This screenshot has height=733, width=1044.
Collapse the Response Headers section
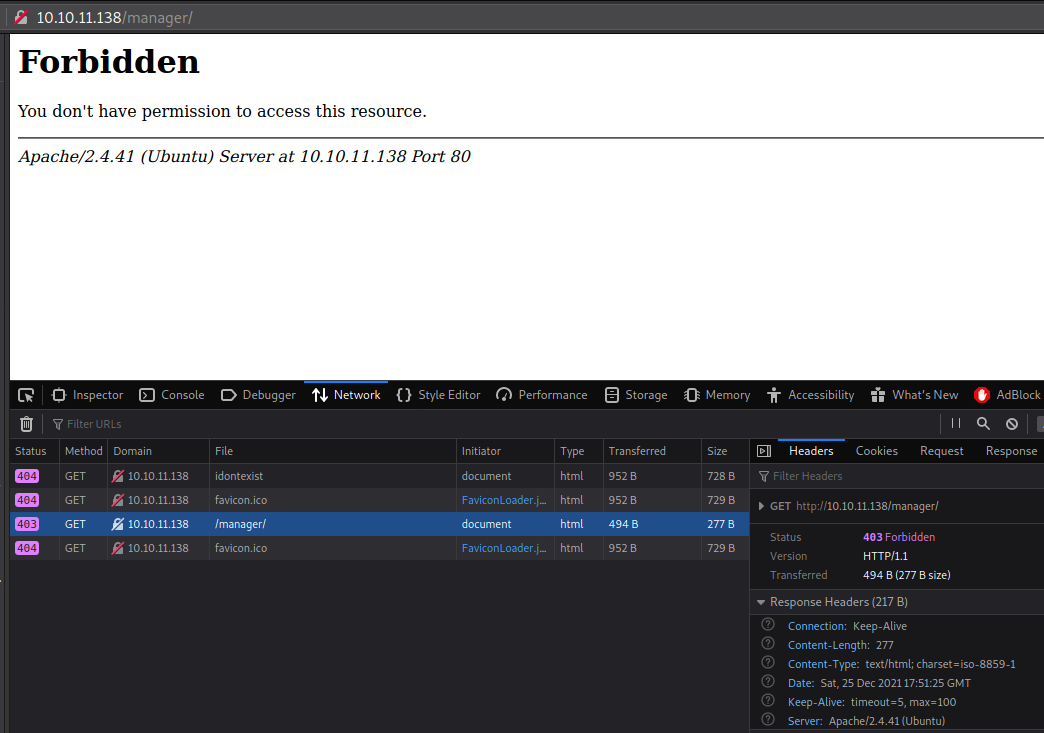click(761, 602)
